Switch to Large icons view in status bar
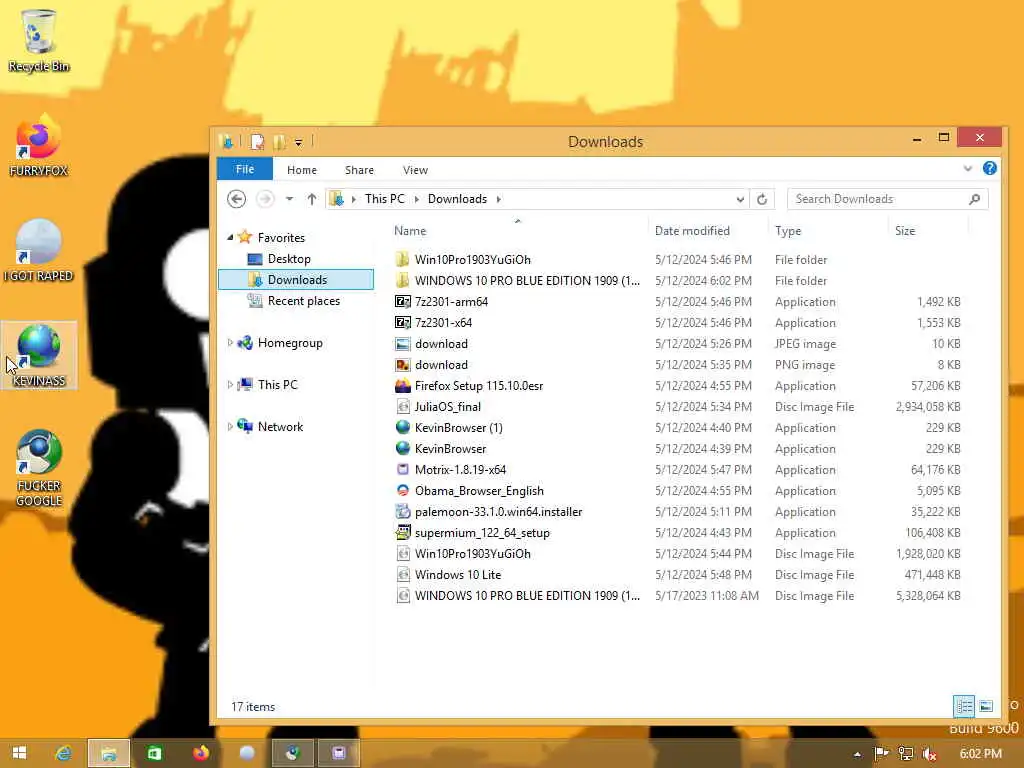The height and width of the screenshot is (768, 1024). point(985,706)
